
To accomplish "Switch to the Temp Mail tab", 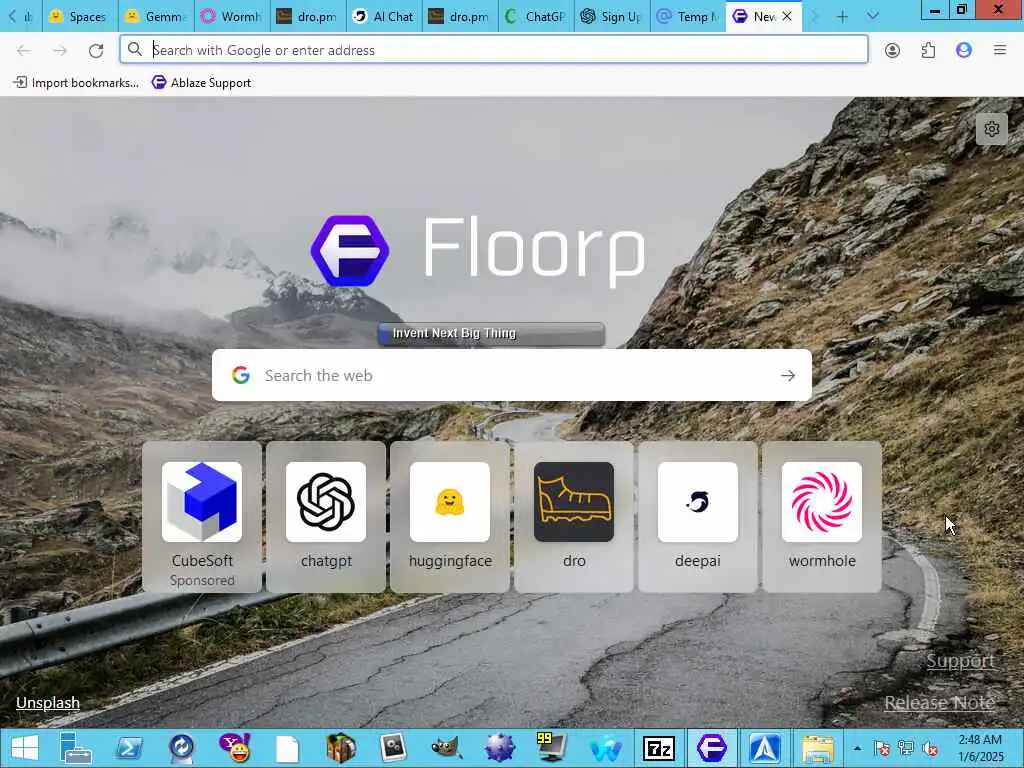I will point(688,16).
